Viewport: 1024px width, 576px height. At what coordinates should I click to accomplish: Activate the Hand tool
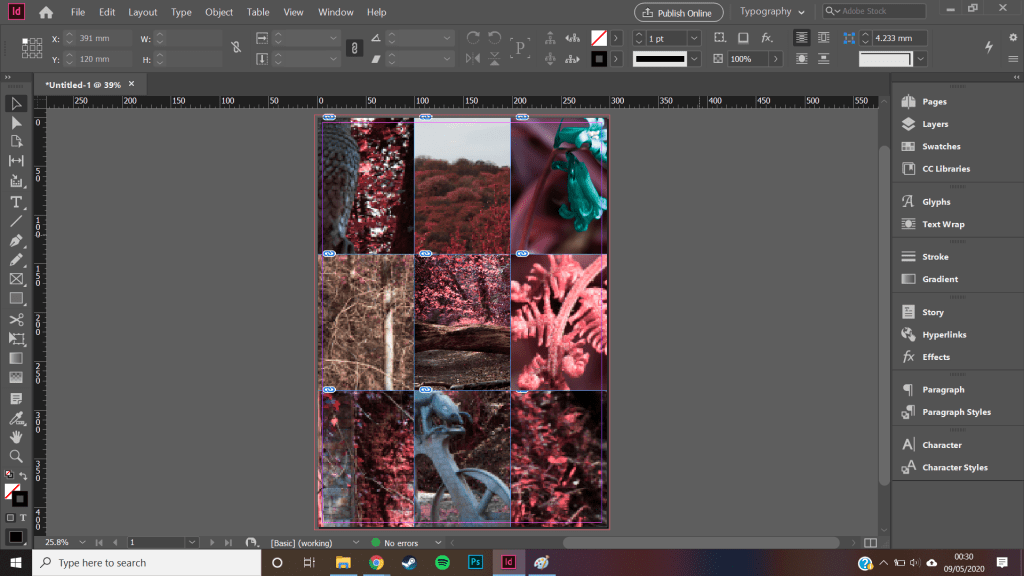[16, 437]
